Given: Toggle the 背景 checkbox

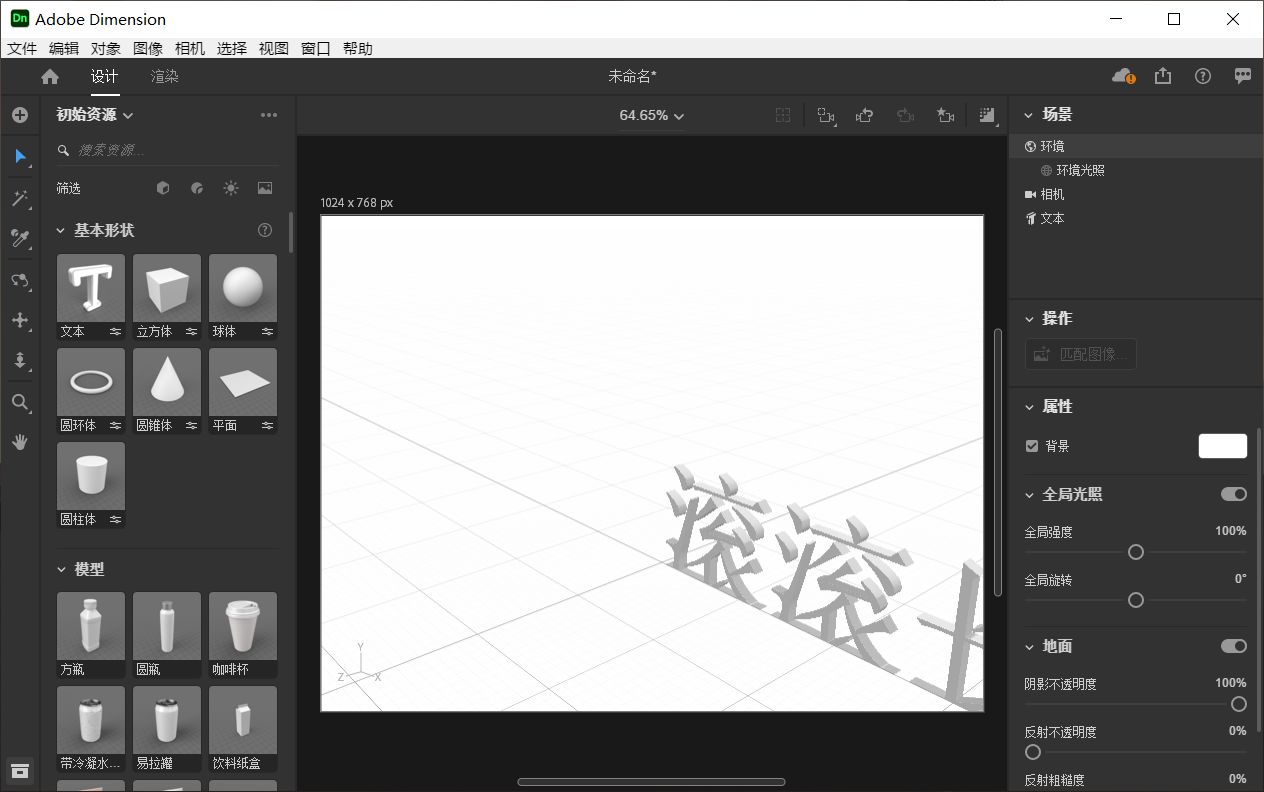Looking at the screenshot, I should point(1032,446).
